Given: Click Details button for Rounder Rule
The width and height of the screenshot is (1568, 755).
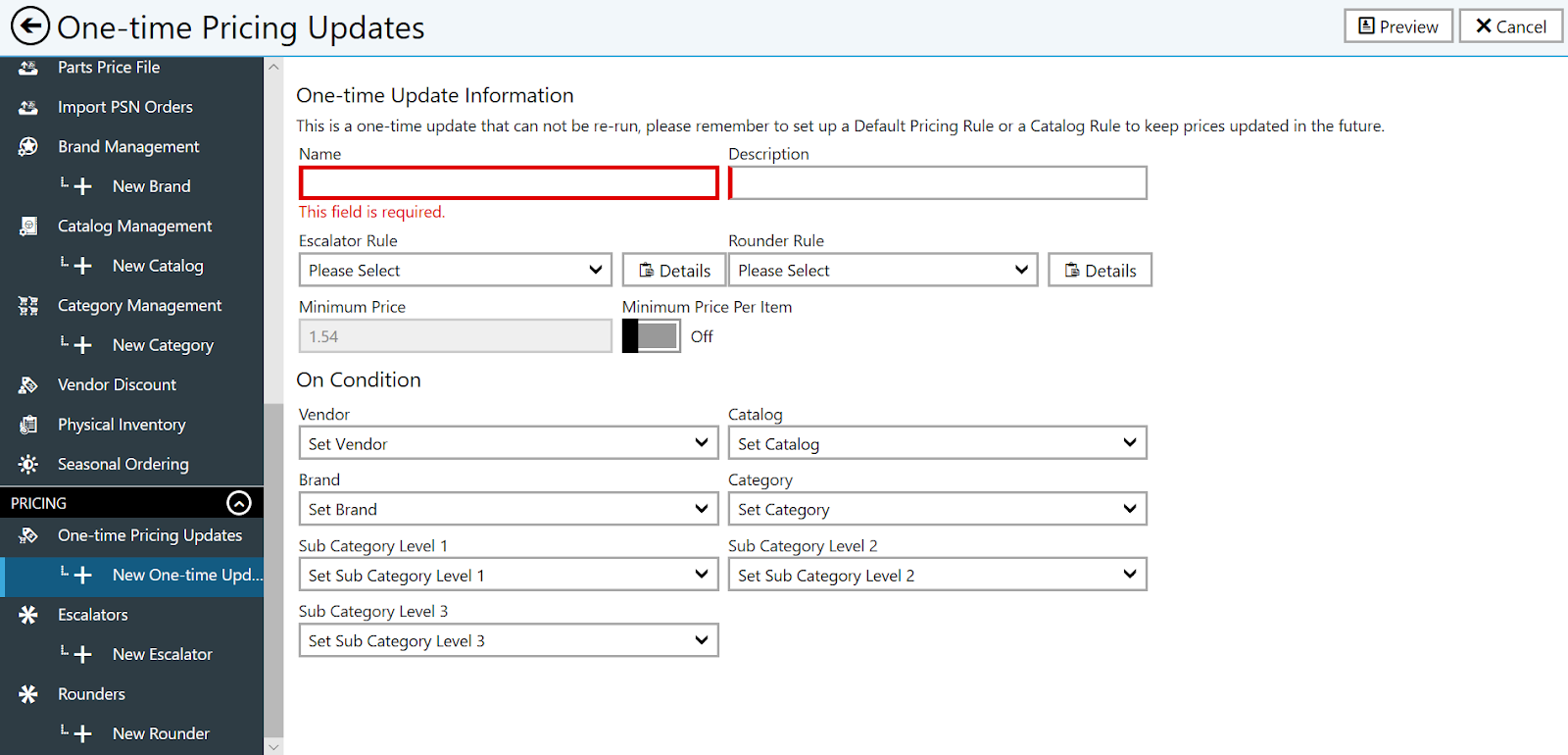Looking at the screenshot, I should coord(1101,271).
